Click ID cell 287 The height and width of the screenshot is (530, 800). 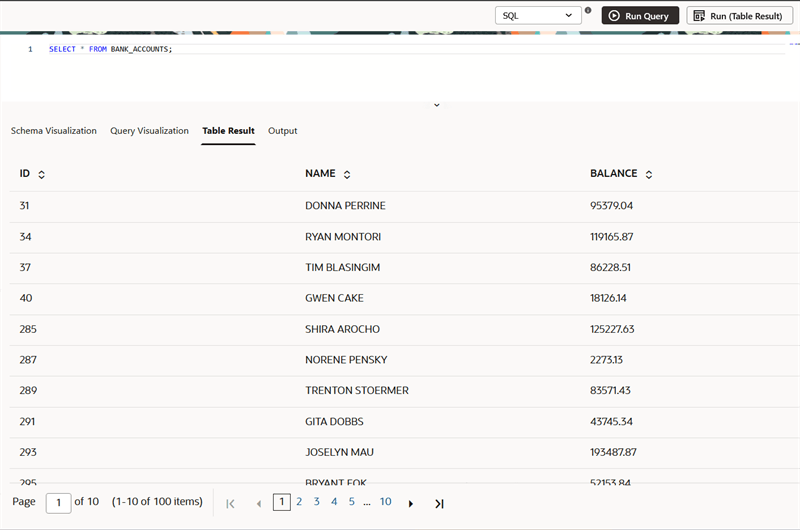[28, 360]
